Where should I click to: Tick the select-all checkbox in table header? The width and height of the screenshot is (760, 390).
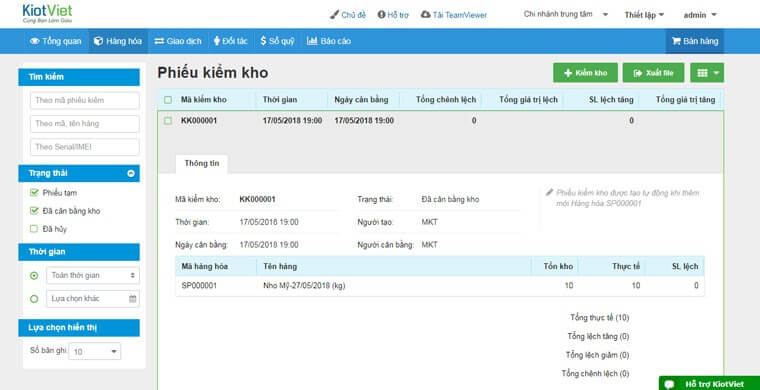tap(168, 100)
